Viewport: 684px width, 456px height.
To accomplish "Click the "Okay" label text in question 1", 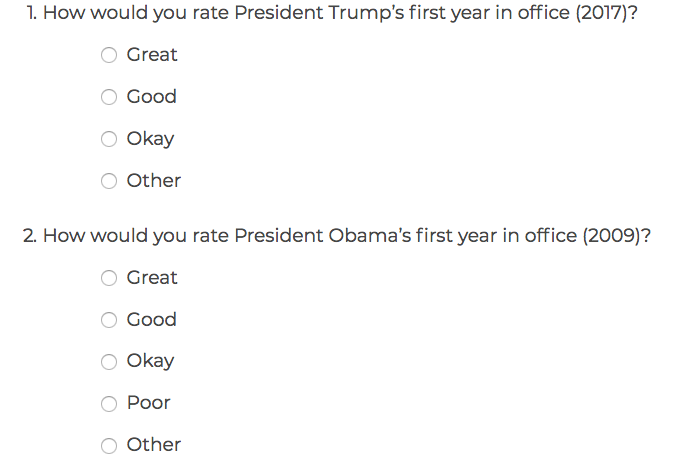I will pyautogui.click(x=150, y=139).
